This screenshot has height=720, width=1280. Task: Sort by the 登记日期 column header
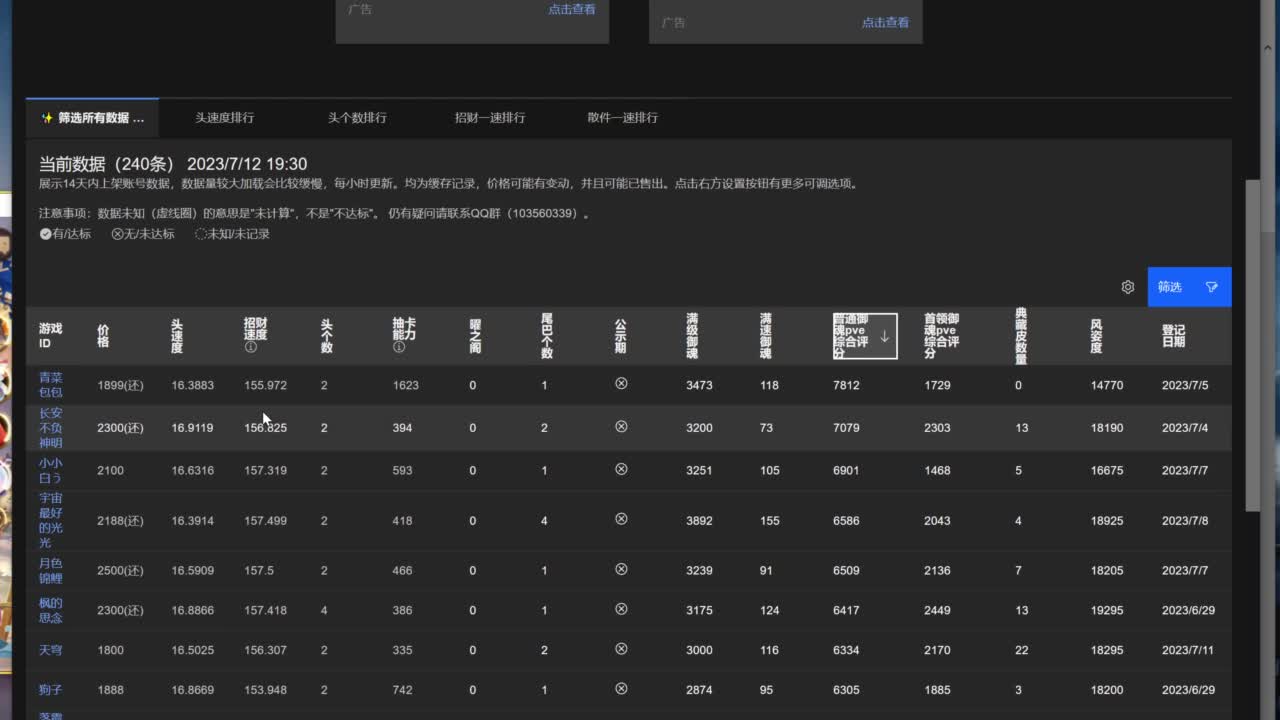pos(1173,335)
